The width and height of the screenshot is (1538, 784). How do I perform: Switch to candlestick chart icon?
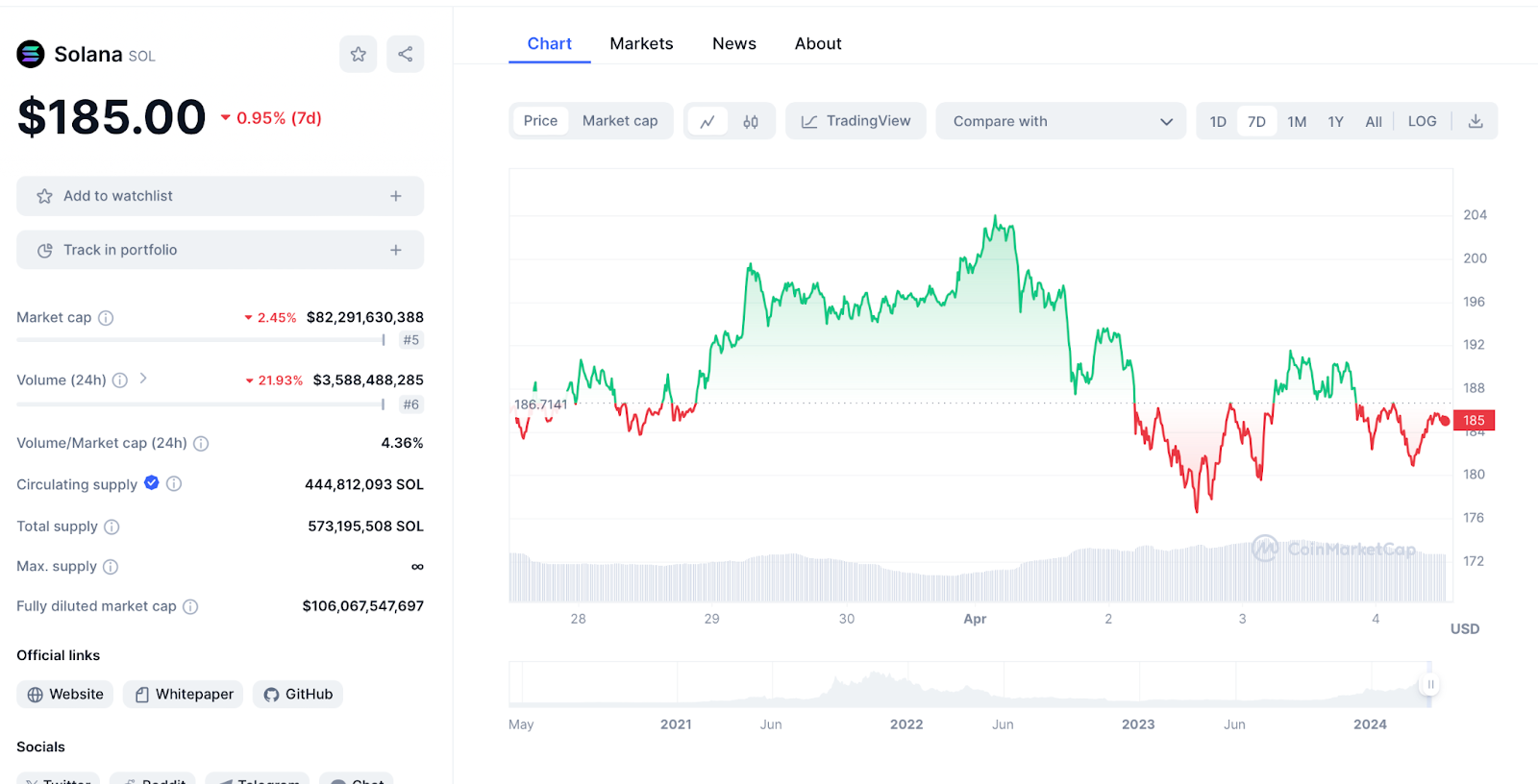point(751,121)
